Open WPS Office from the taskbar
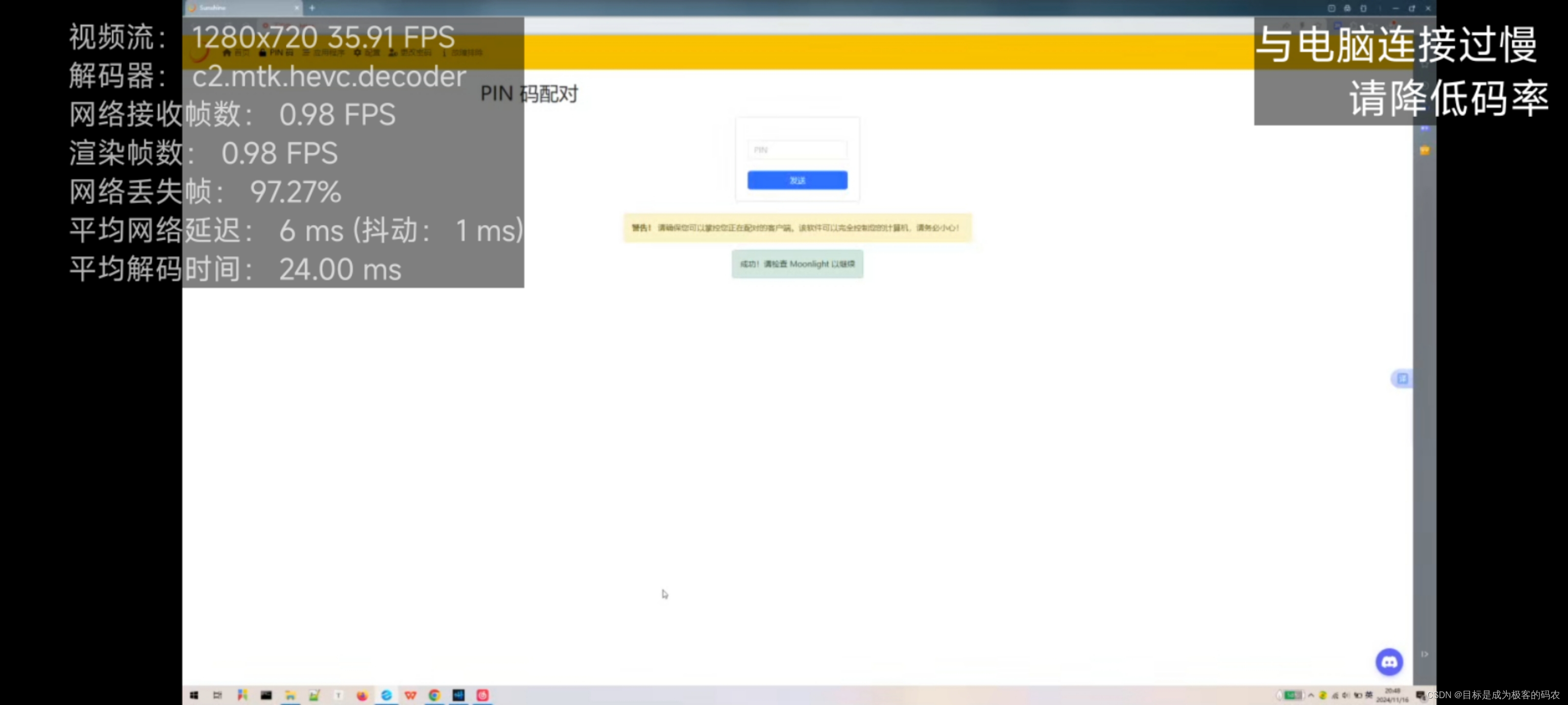The height and width of the screenshot is (705, 1568). tap(410, 695)
